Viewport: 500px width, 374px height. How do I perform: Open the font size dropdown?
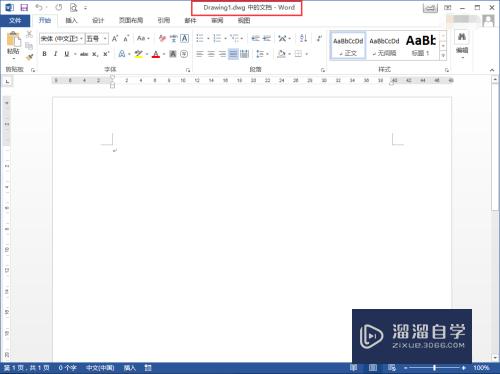(x=105, y=39)
